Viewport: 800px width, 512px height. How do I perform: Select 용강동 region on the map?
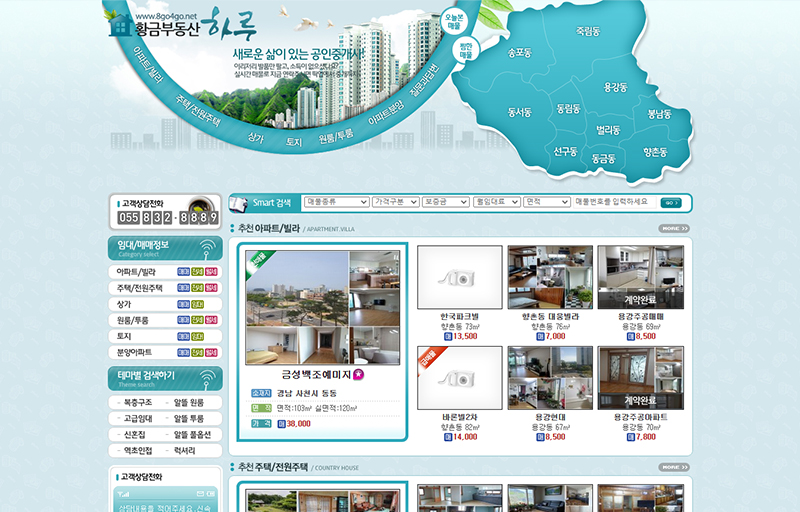point(615,88)
